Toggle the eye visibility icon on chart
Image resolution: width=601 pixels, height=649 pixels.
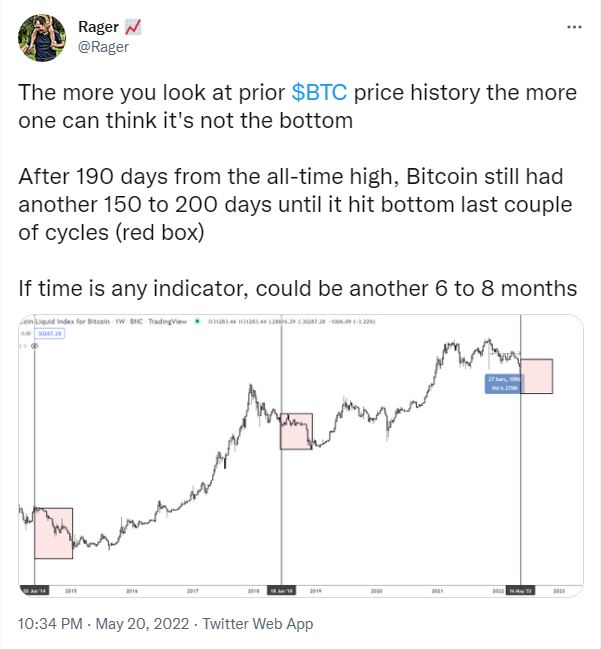point(35,346)
